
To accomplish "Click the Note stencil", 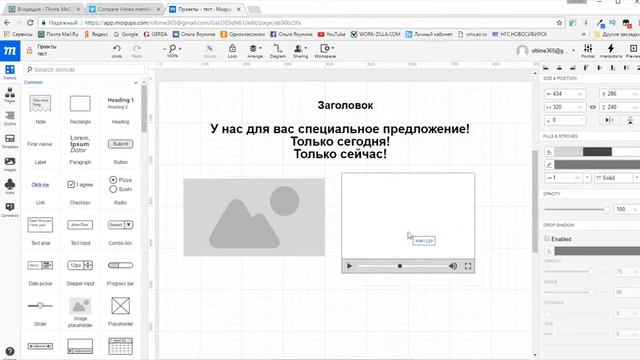I will 40,104.
